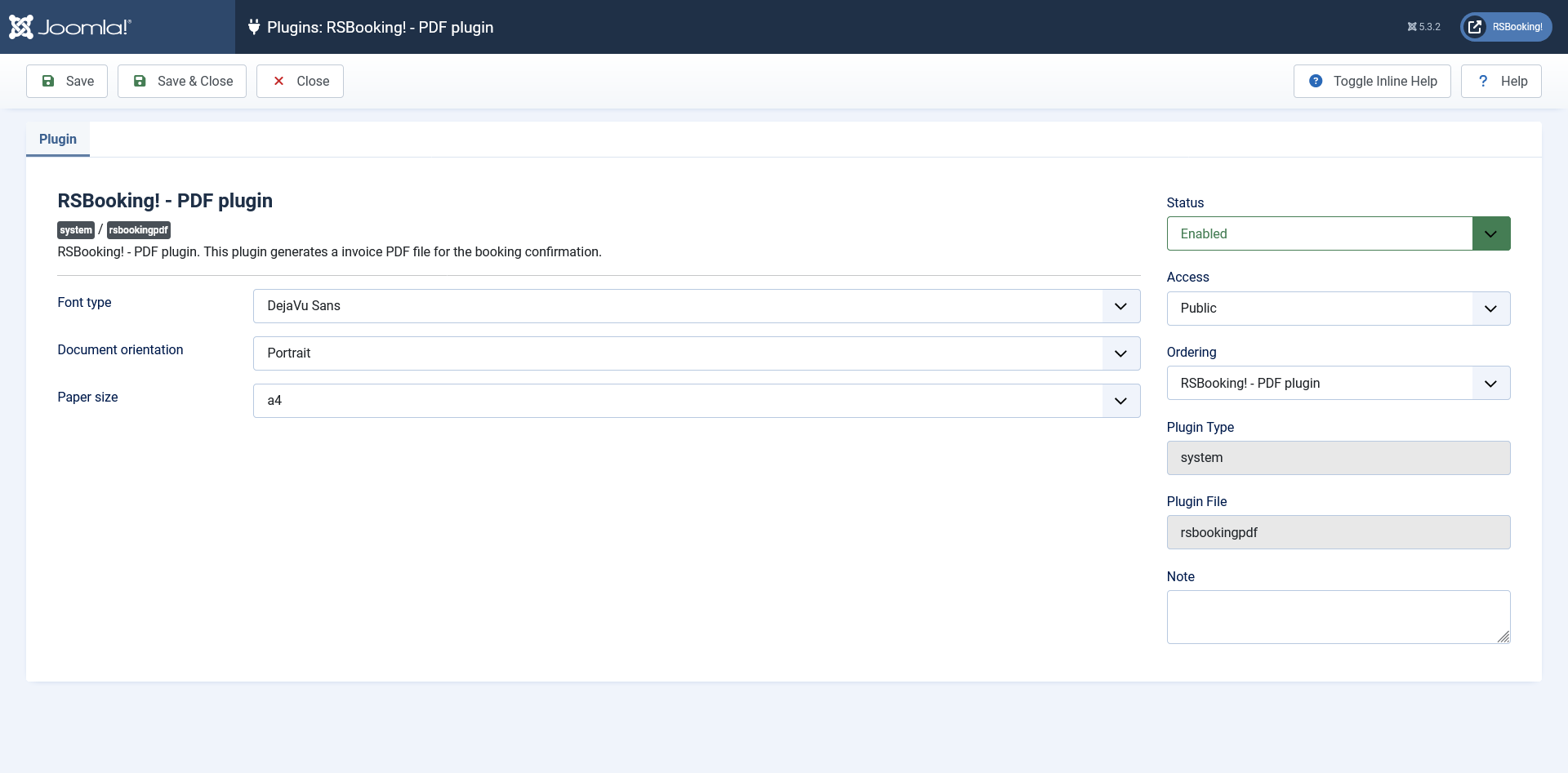Open the Status Enabled dropdown
1568x773 pixels.
point(1339,233)
